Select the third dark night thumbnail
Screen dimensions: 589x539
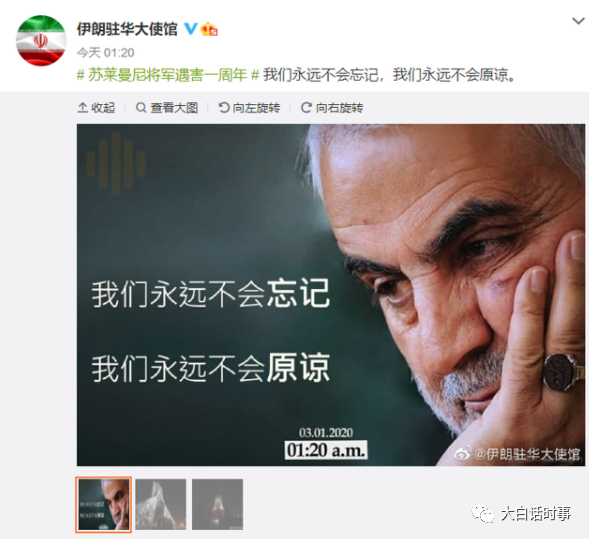point(217,504)
